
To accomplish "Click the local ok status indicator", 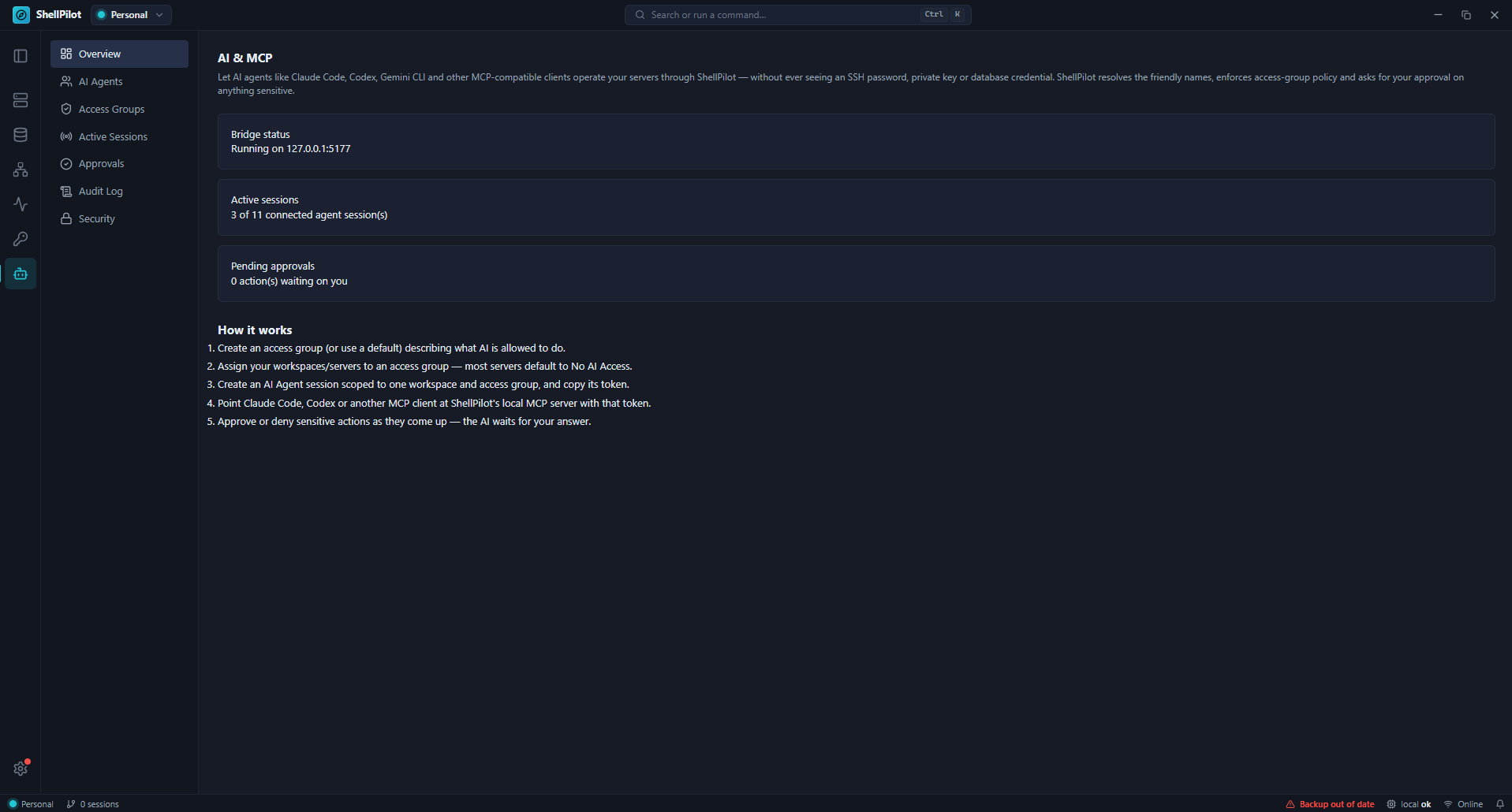I will pos(1409,804).
